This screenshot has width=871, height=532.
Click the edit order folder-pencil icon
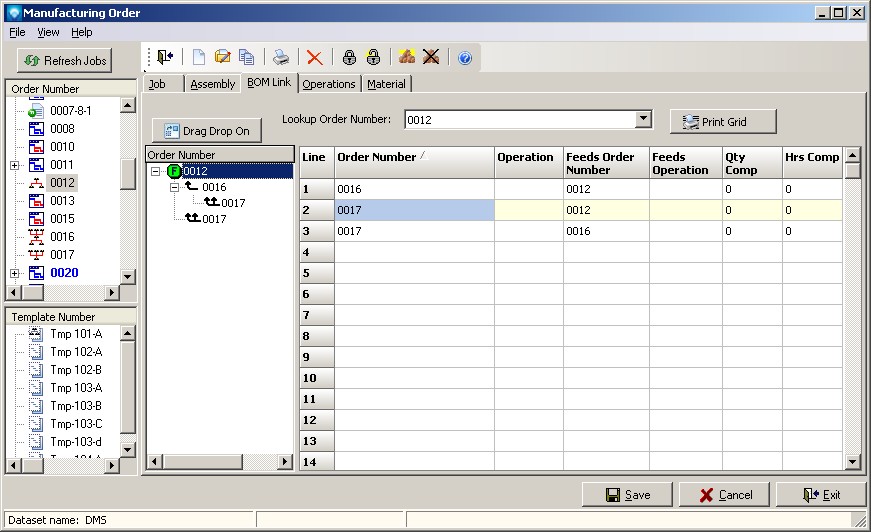(x=222, y=57)
